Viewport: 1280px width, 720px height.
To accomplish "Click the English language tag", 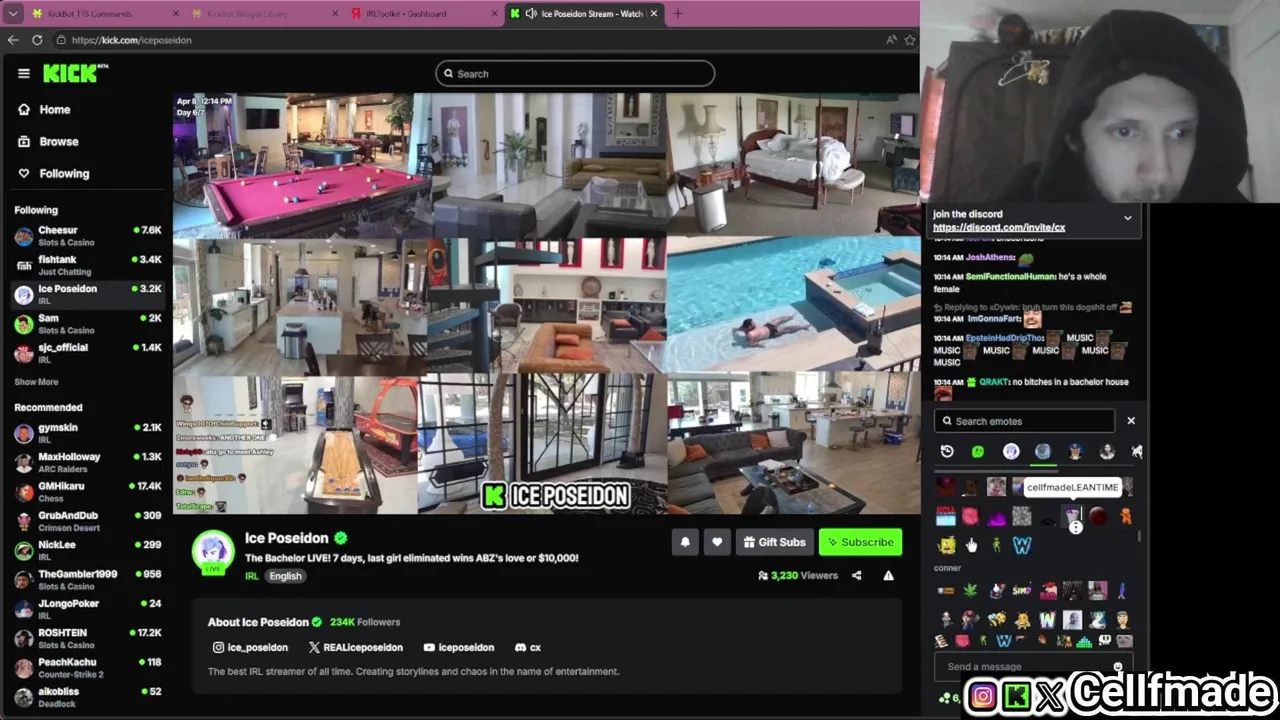I will [285, 576].
